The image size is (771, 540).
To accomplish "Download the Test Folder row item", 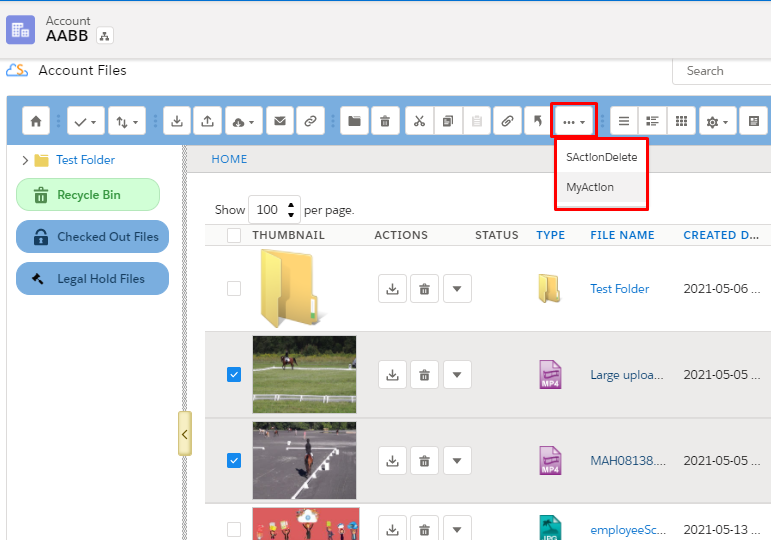I will click(393, 289).
